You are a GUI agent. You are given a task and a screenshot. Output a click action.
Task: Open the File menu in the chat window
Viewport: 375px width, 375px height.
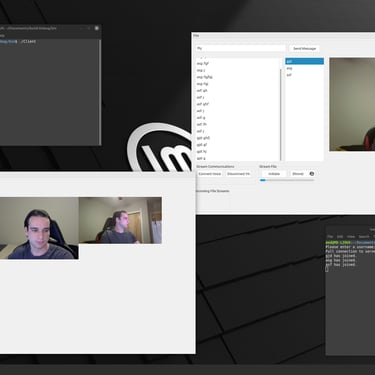[196, 36]
